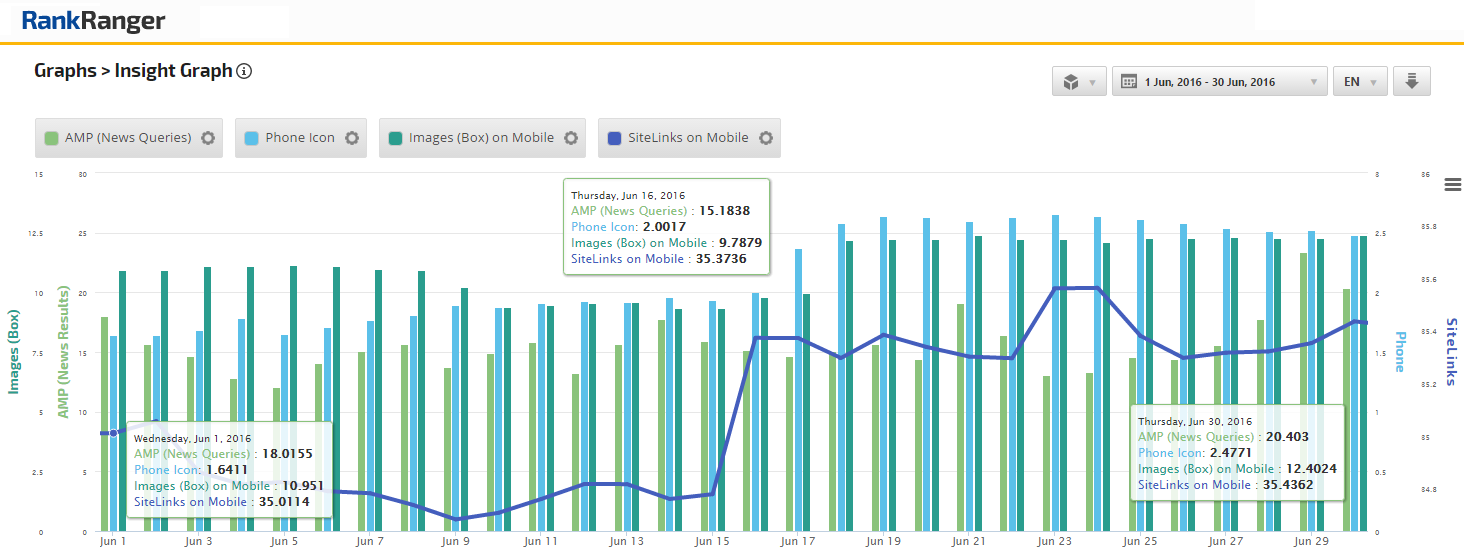
Task: Click the SiteLinks line point at Jun 1
Action: (113, 433)
